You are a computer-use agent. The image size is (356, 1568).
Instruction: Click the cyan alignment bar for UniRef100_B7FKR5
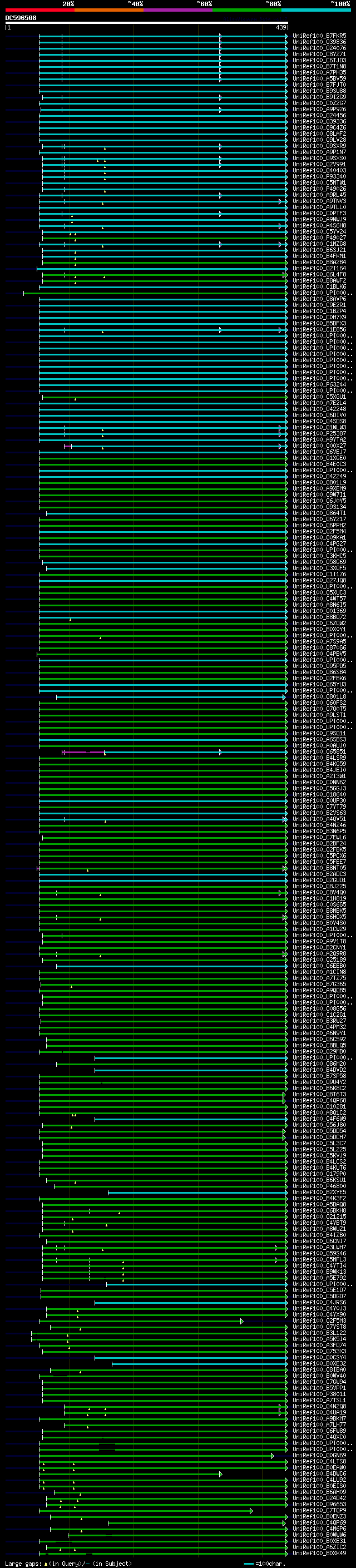tap(163, 36)
